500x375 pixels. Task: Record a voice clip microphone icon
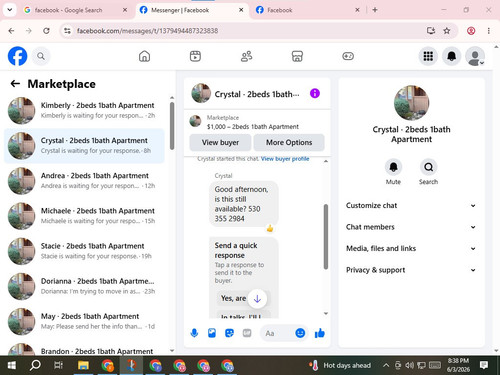194,333
